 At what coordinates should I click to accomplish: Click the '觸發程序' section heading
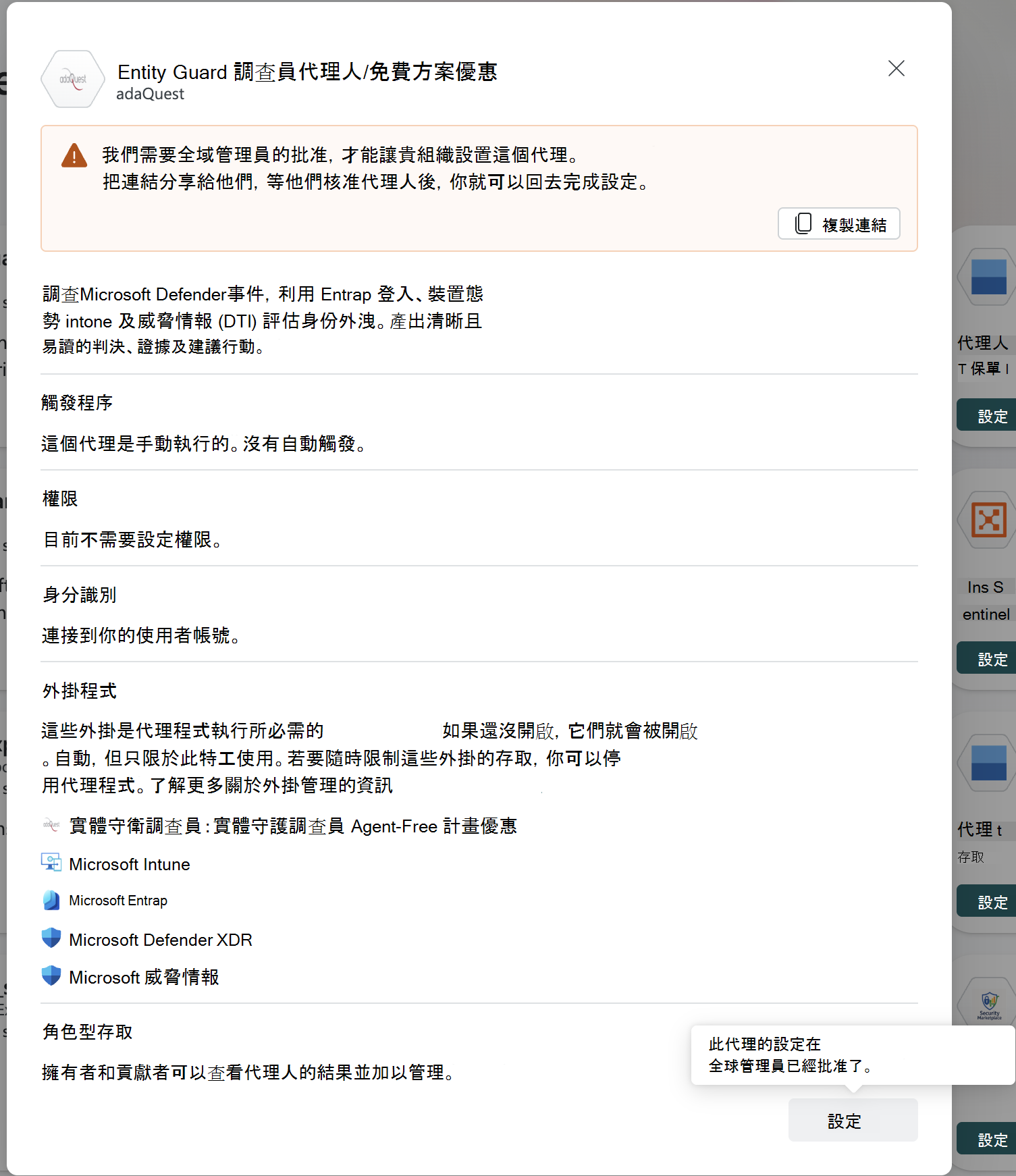76,402
